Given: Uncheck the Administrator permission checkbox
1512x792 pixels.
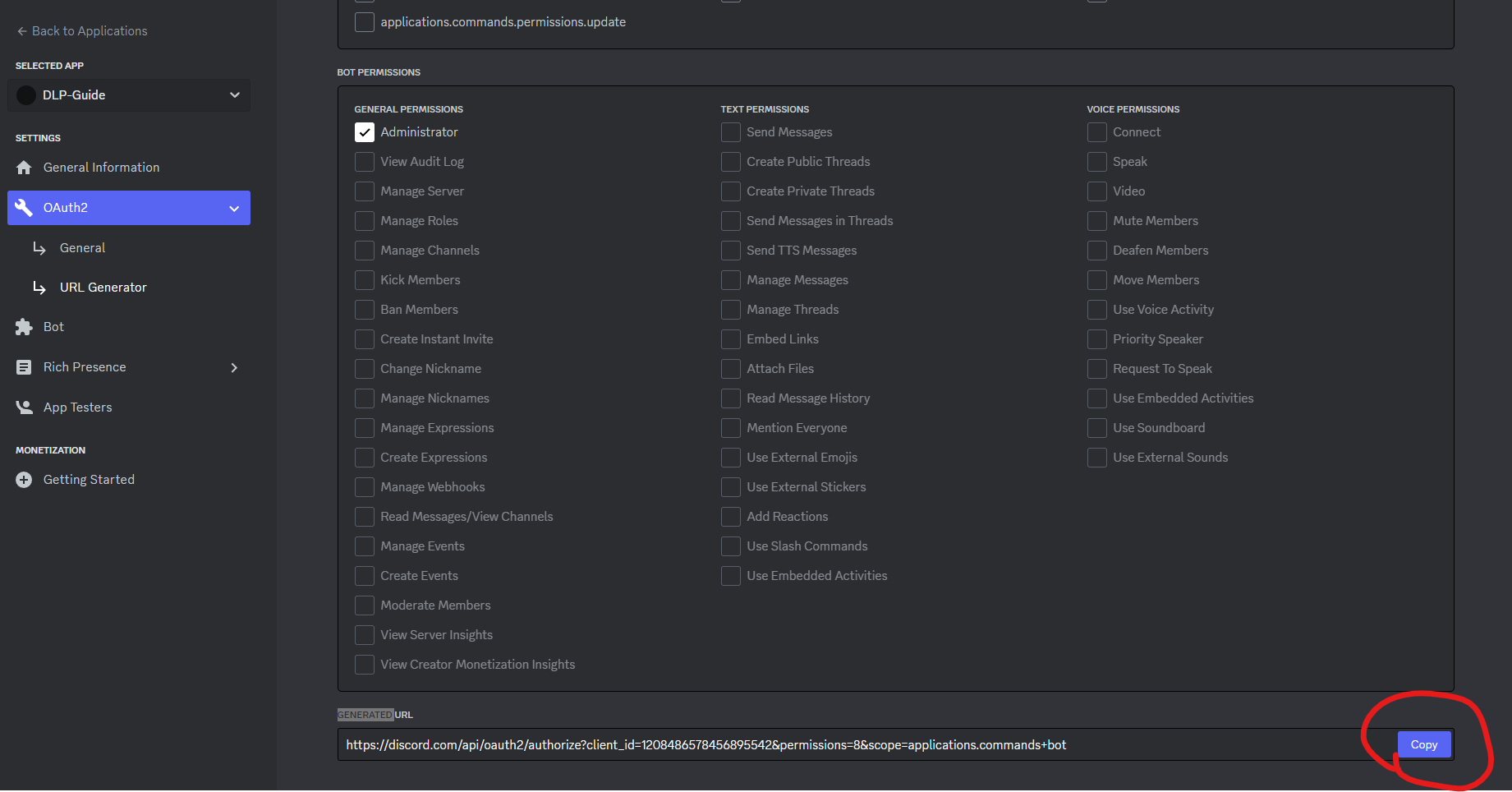Looking at the screenshot, I should pyautogui.click(x=365, y=132).
